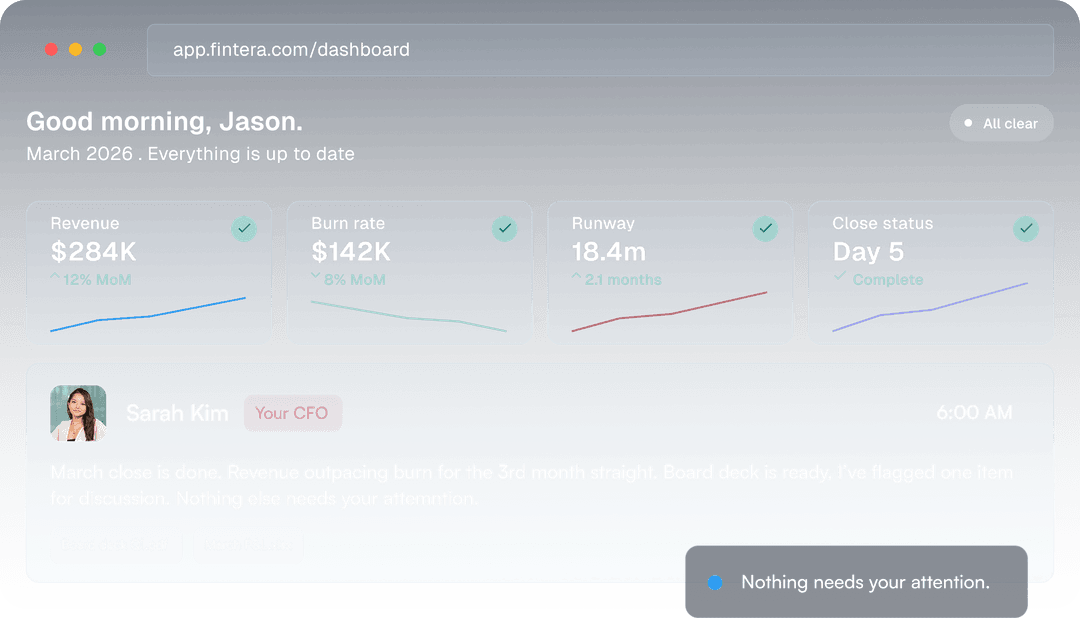Click the Runway trend line chart
This screenshot has width=1080, height=618.
click(x=669, y=311)
